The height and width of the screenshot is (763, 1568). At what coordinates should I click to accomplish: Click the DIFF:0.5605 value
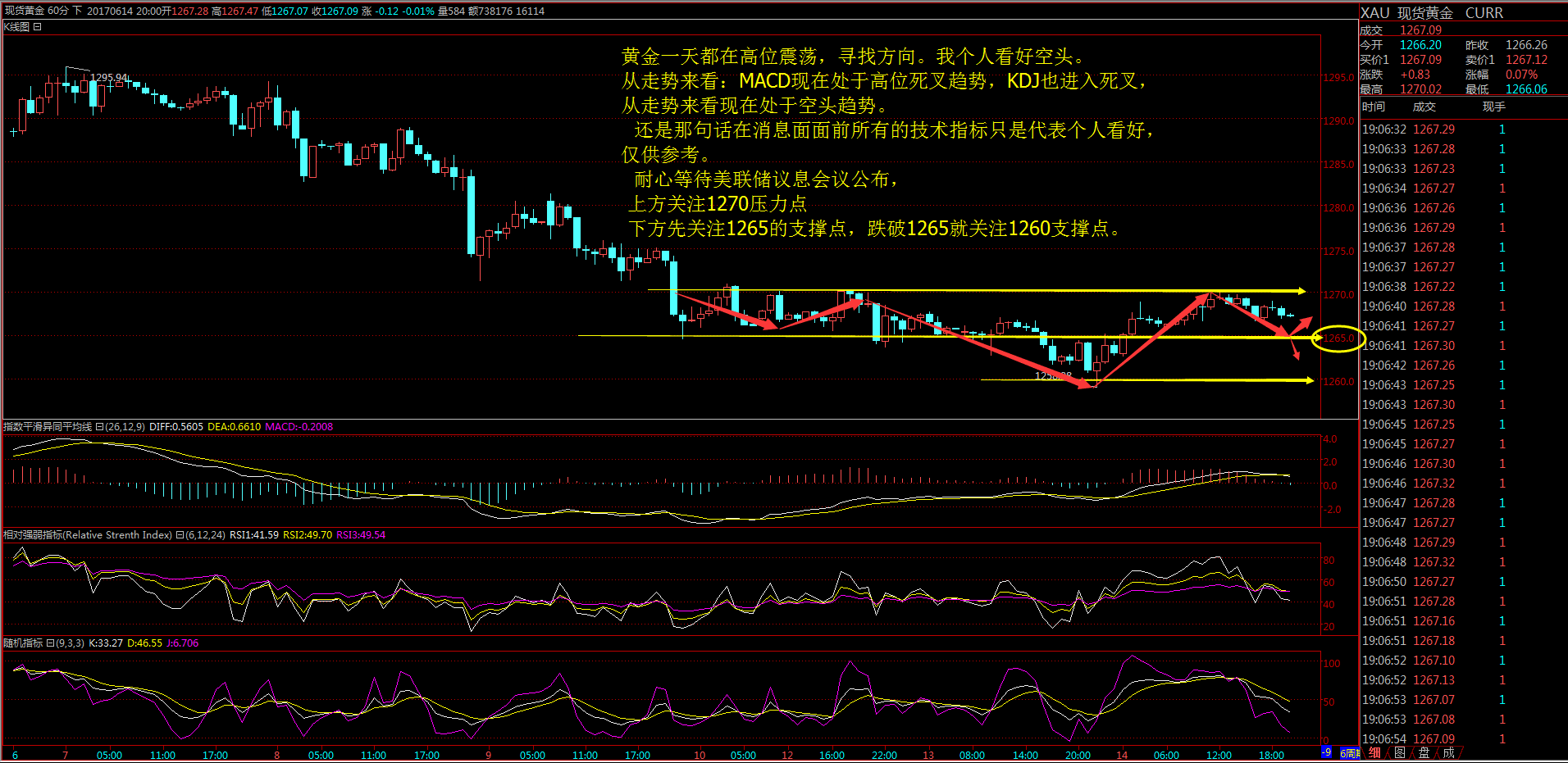click(176, 427)
